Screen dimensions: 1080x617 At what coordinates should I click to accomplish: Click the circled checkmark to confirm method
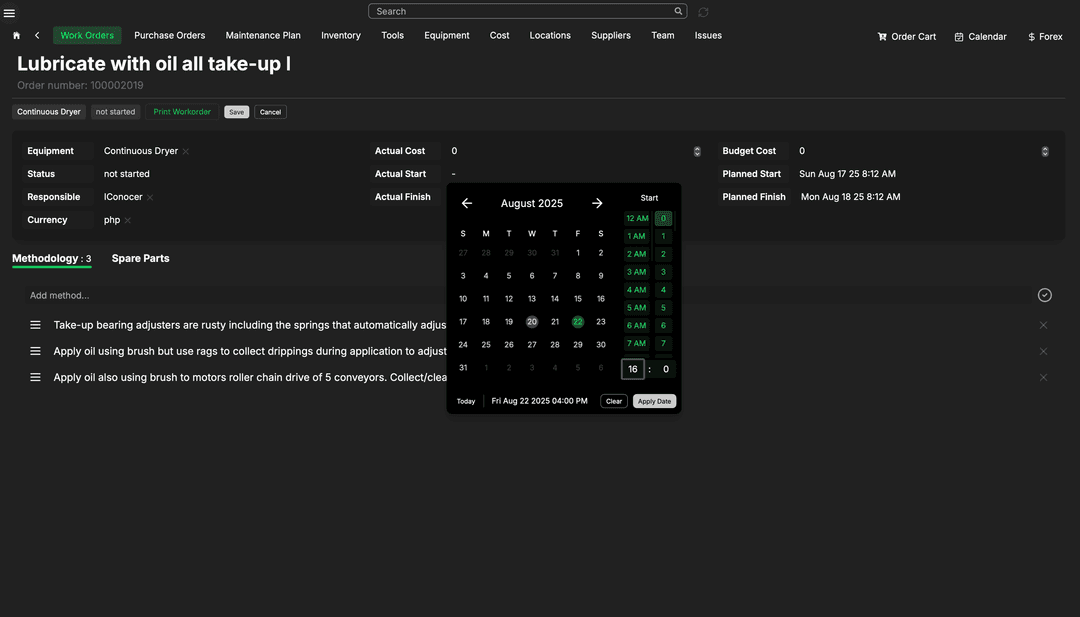point(1044,295)
